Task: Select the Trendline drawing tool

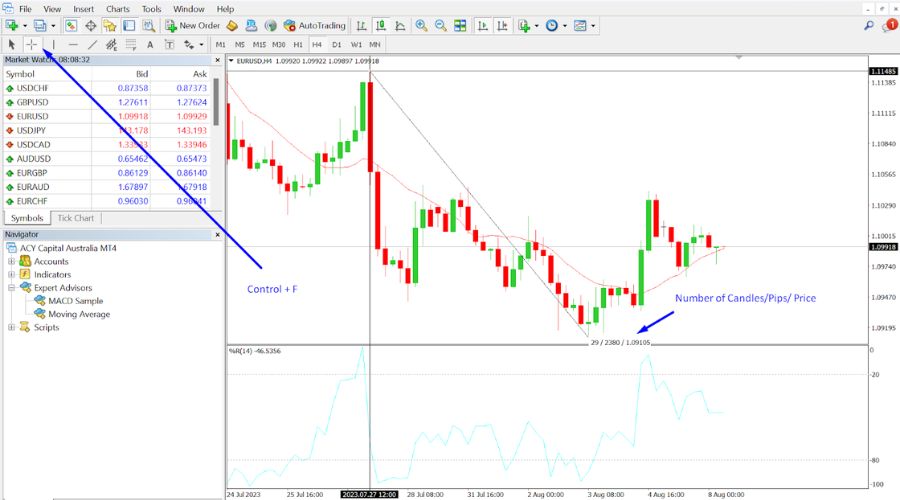Action: (x=92, y=44)
